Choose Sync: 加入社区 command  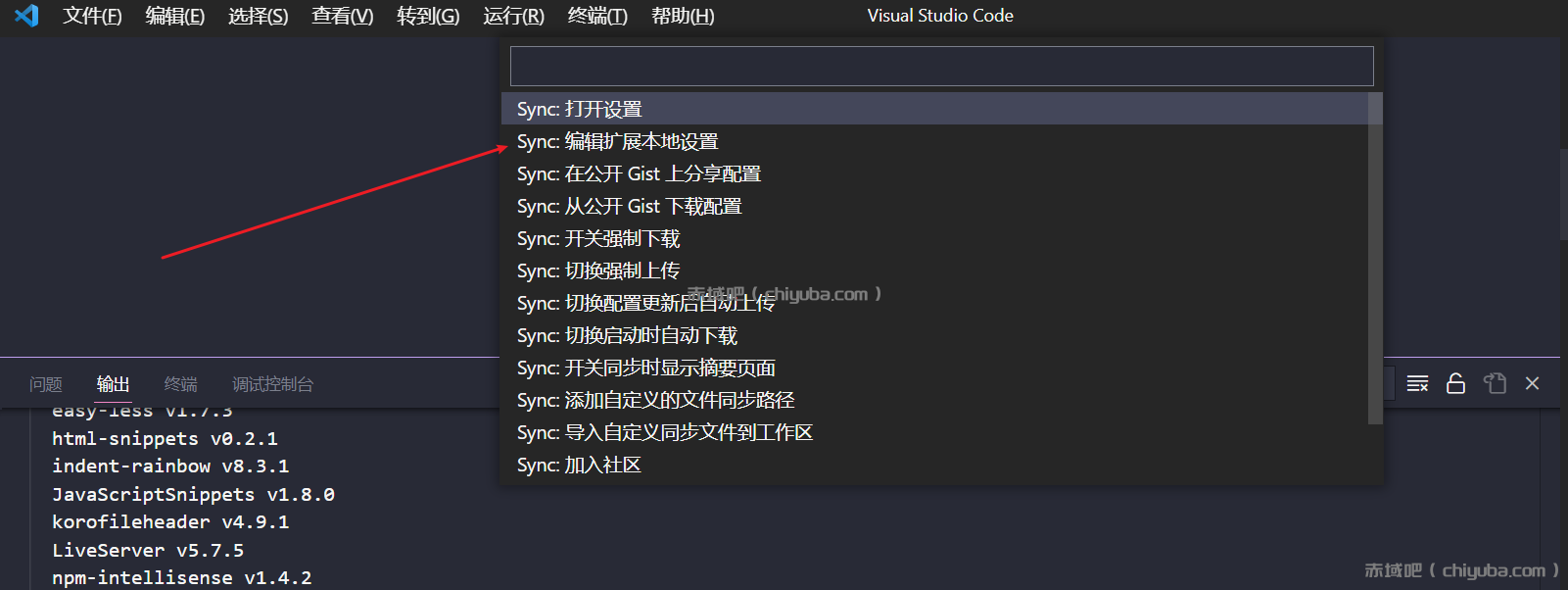pos(934,465)
